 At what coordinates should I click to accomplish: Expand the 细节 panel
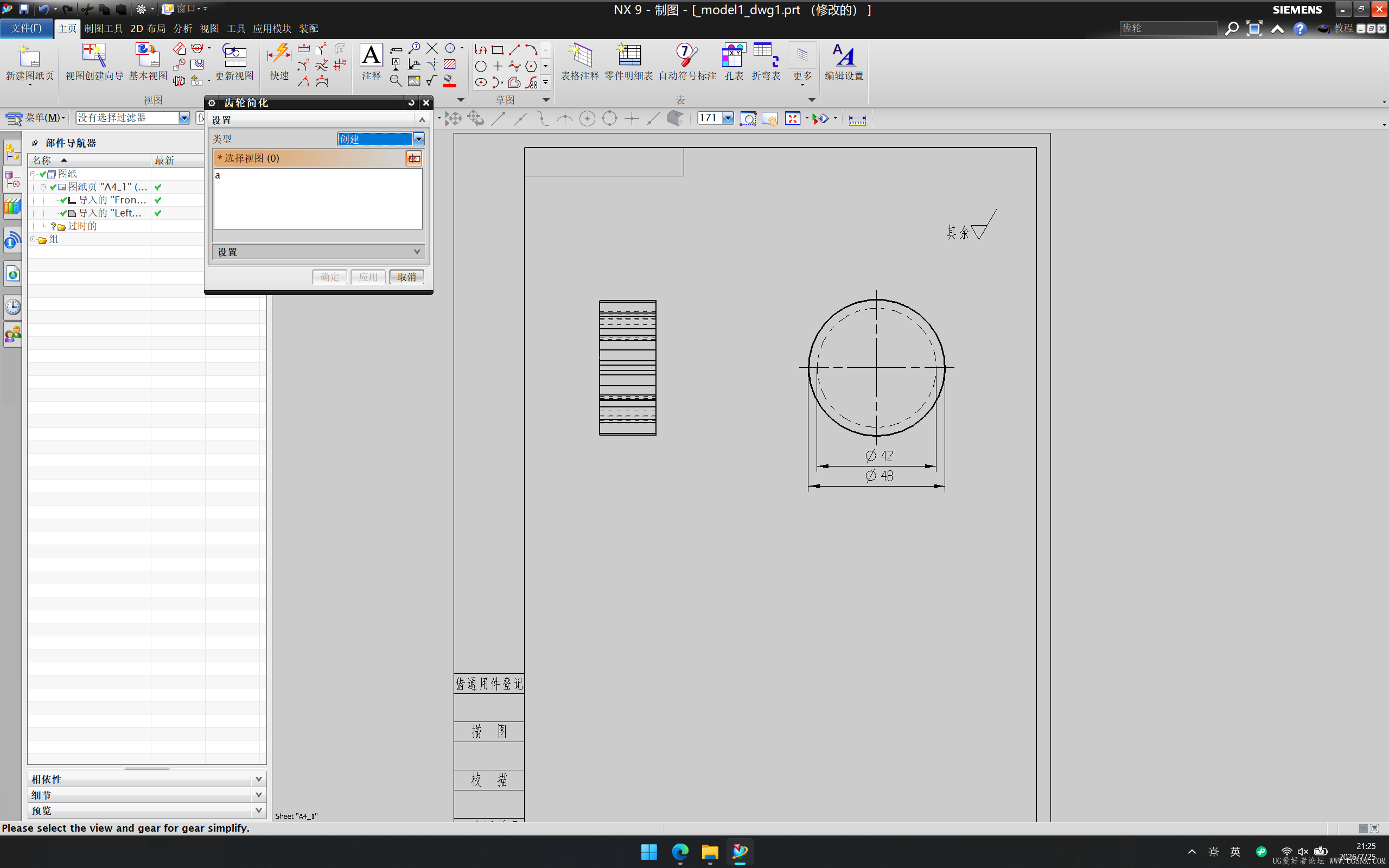[258, 795]
